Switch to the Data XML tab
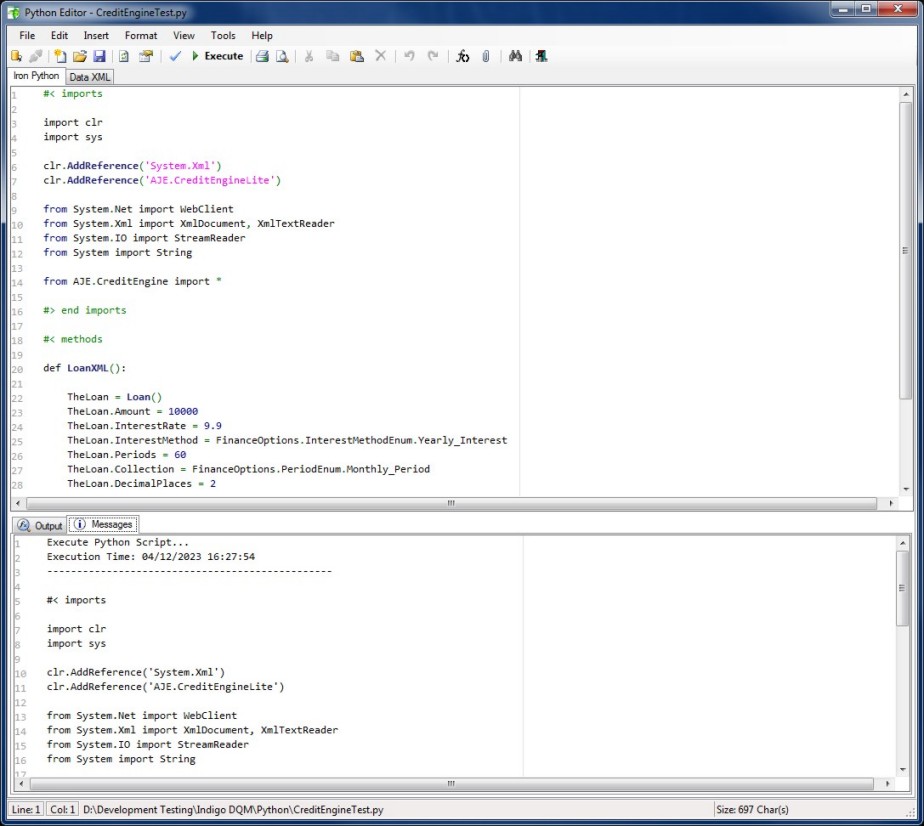924x826 pixels. (x=91, y=77)
